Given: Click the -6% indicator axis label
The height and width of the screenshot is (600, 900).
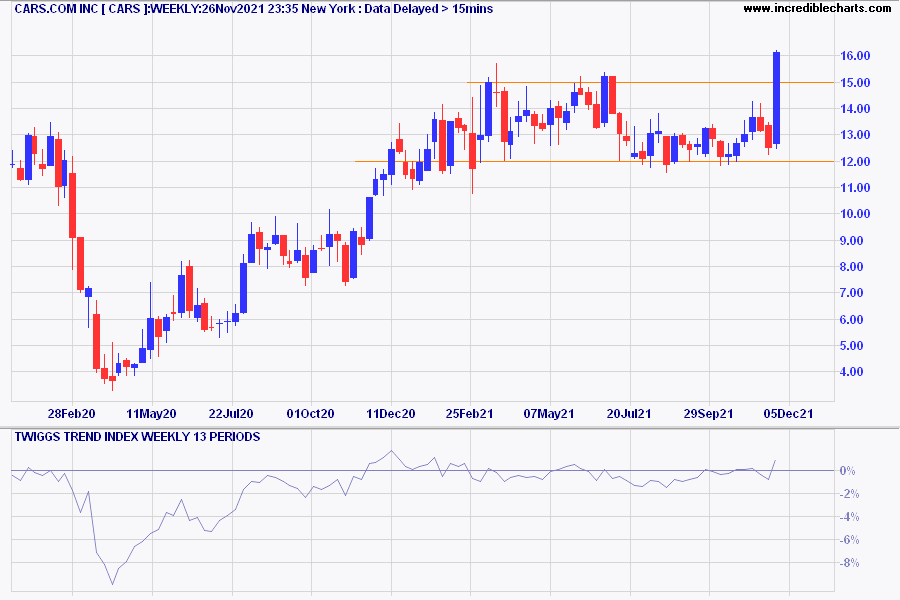Looking at the screenshot, I should [849, 540].
